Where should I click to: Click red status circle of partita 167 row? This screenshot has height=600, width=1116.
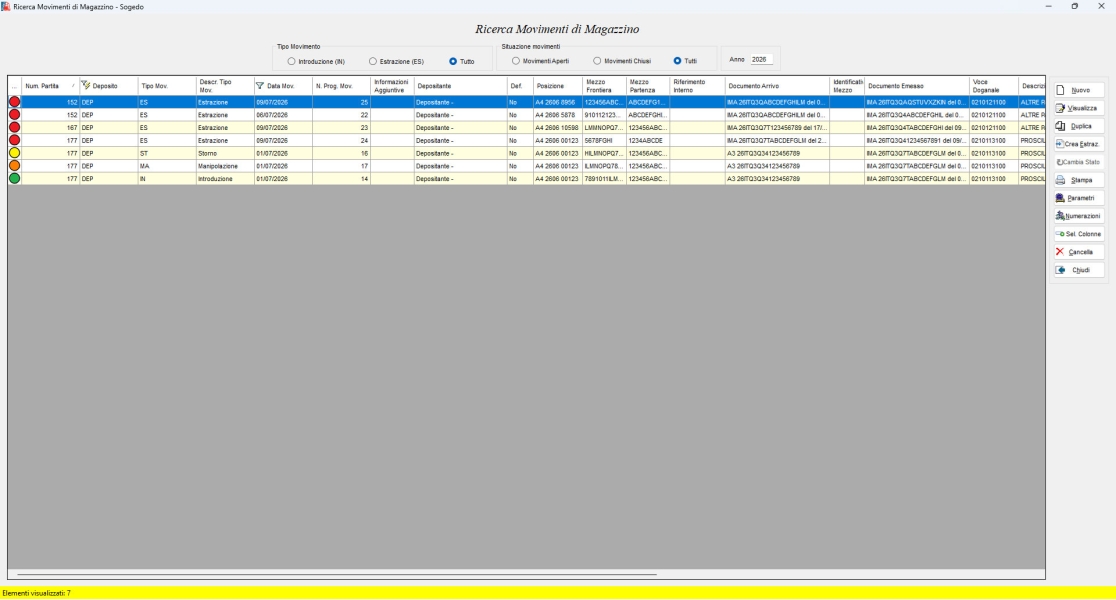click(14, 127)
